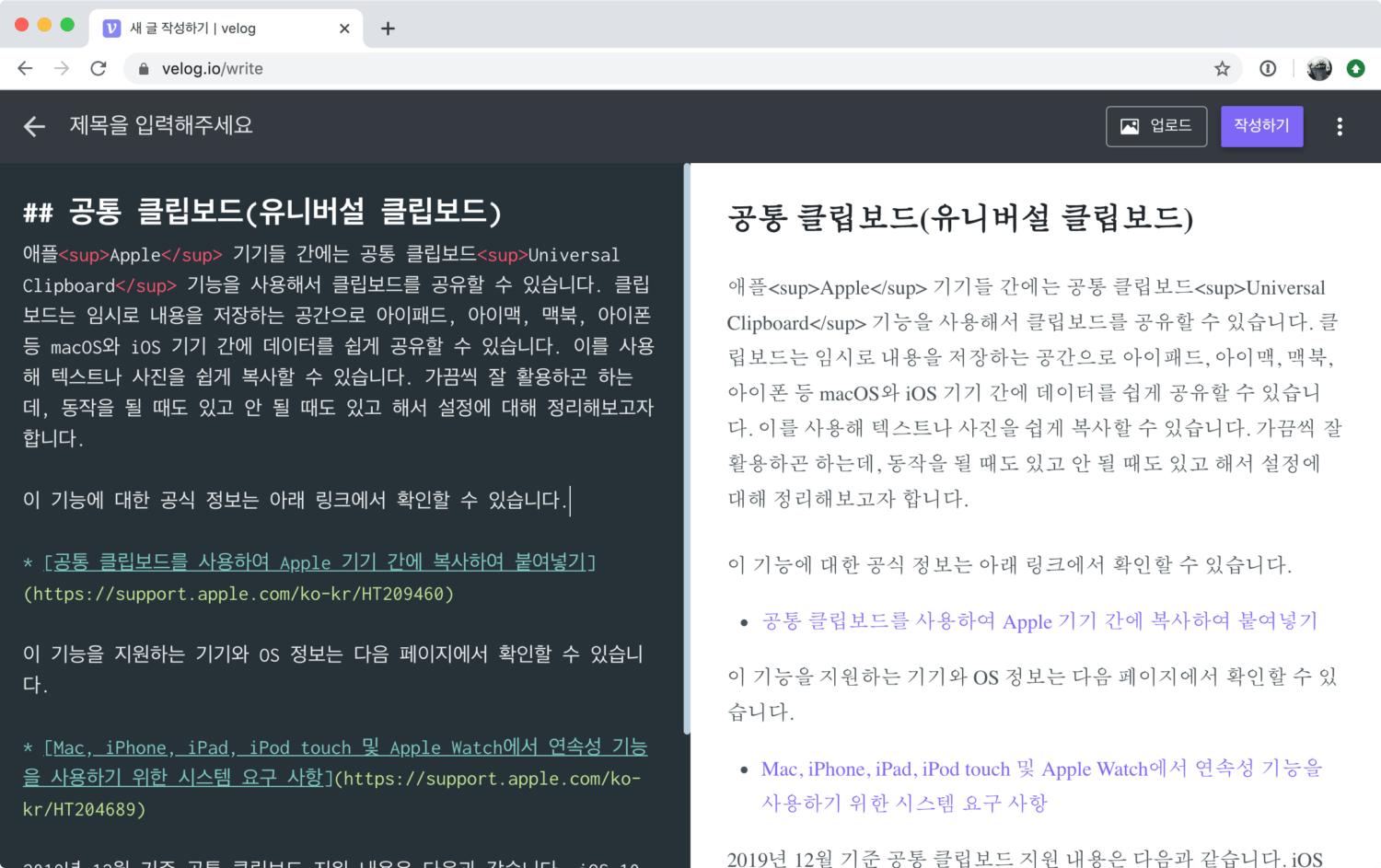Viewport: 1381px width, 868px height.
Task: Click the HT204689 URL line in the editor
Action: coord(331,793)
